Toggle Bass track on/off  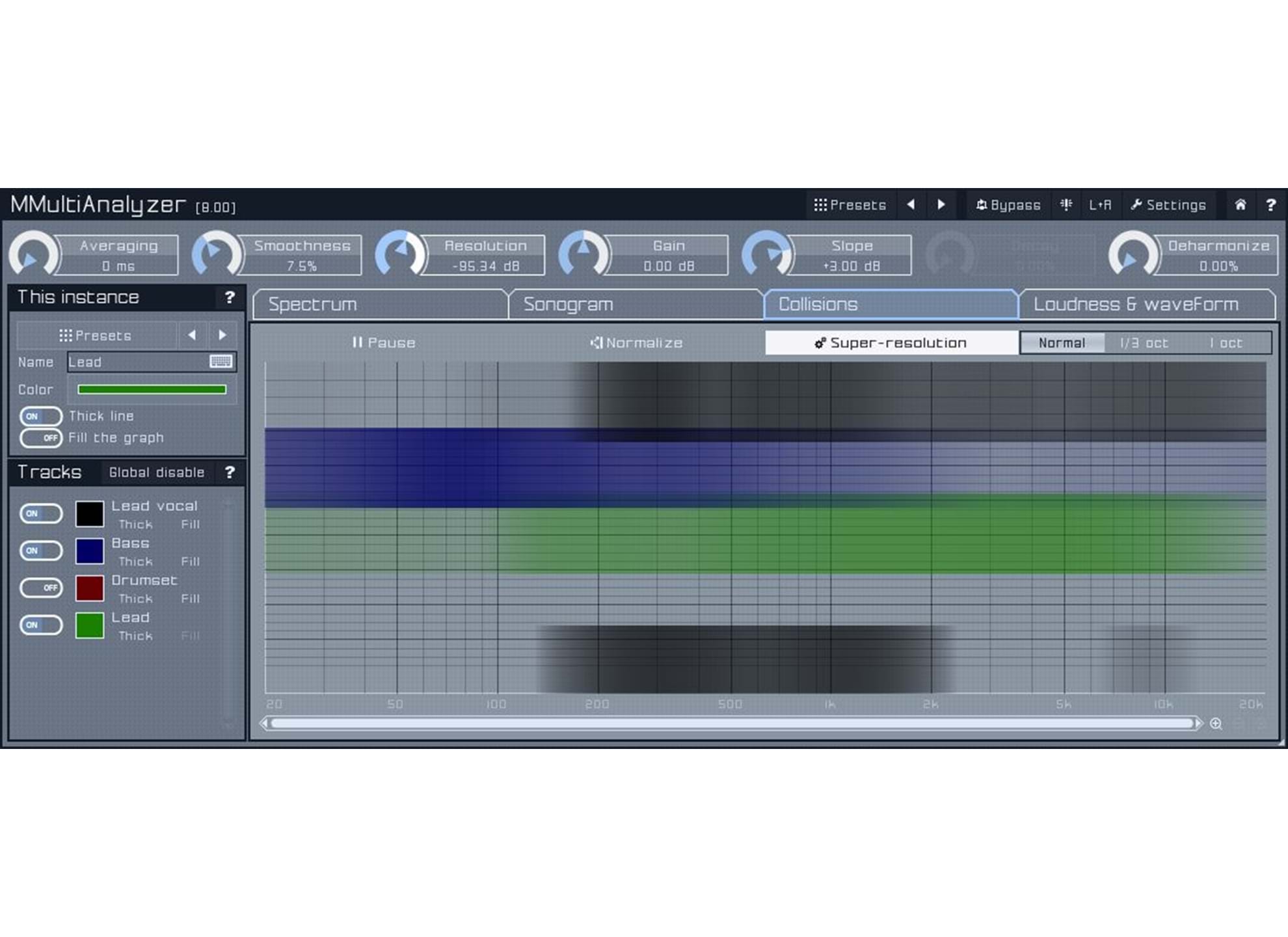[x=40, y=550]
